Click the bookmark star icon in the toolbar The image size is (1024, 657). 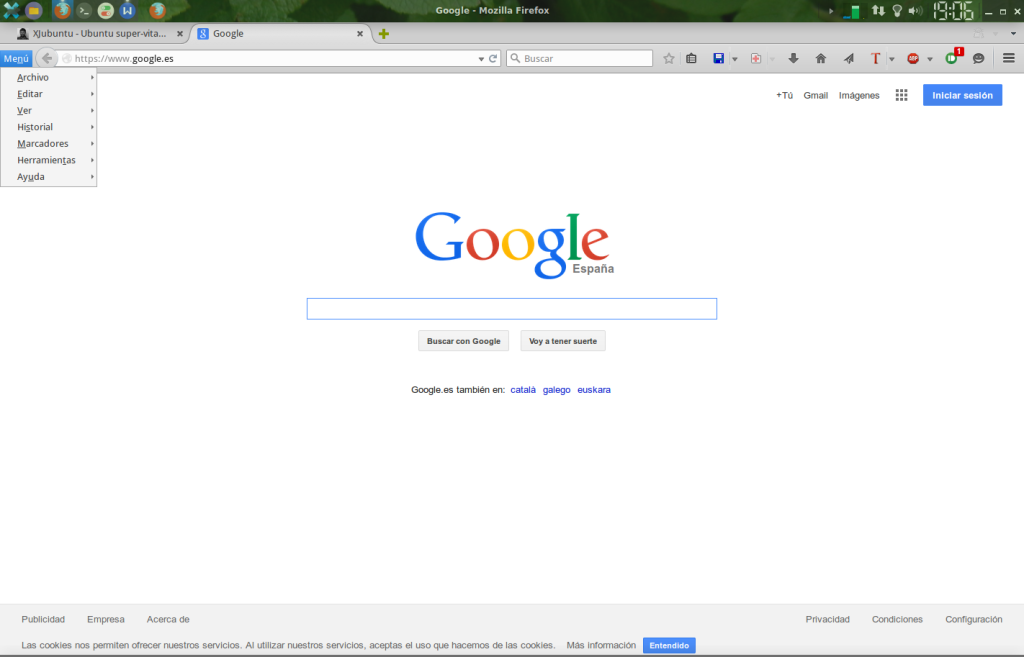click(x=669, y=59)
